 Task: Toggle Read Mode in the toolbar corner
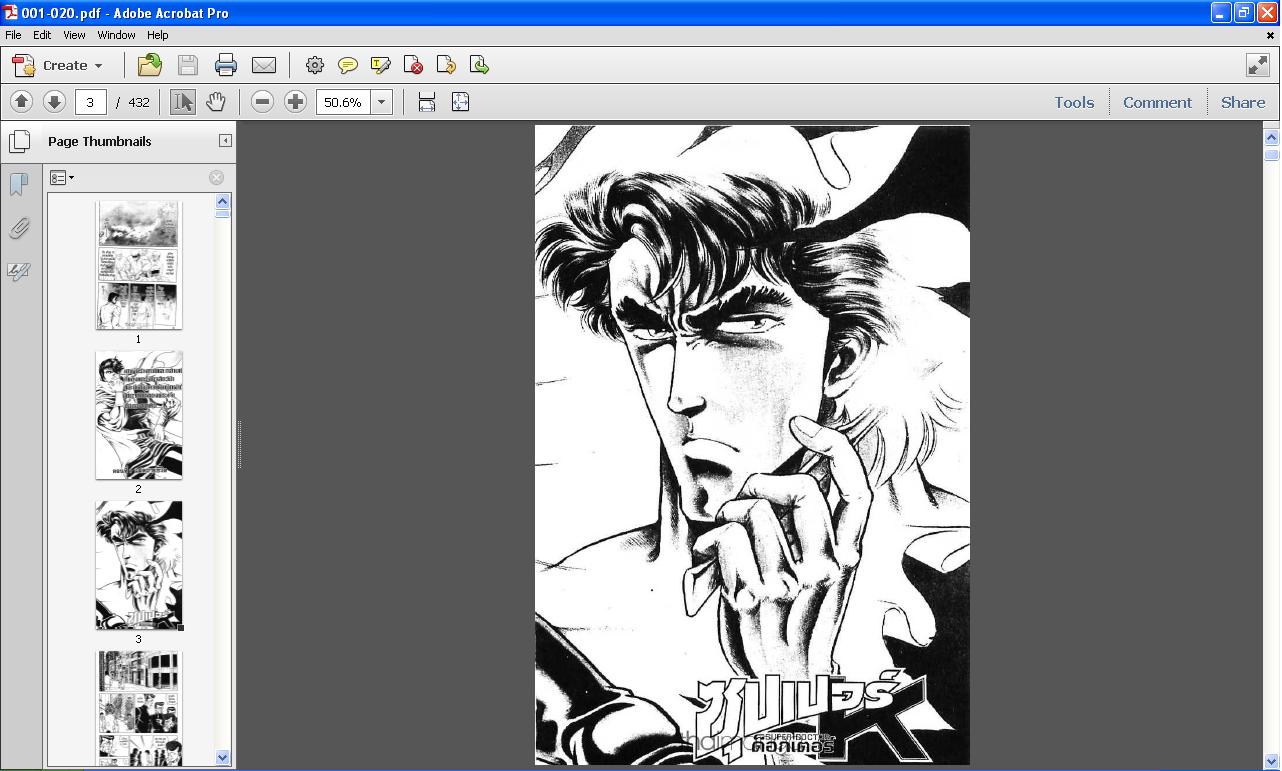pos(1258,65)
